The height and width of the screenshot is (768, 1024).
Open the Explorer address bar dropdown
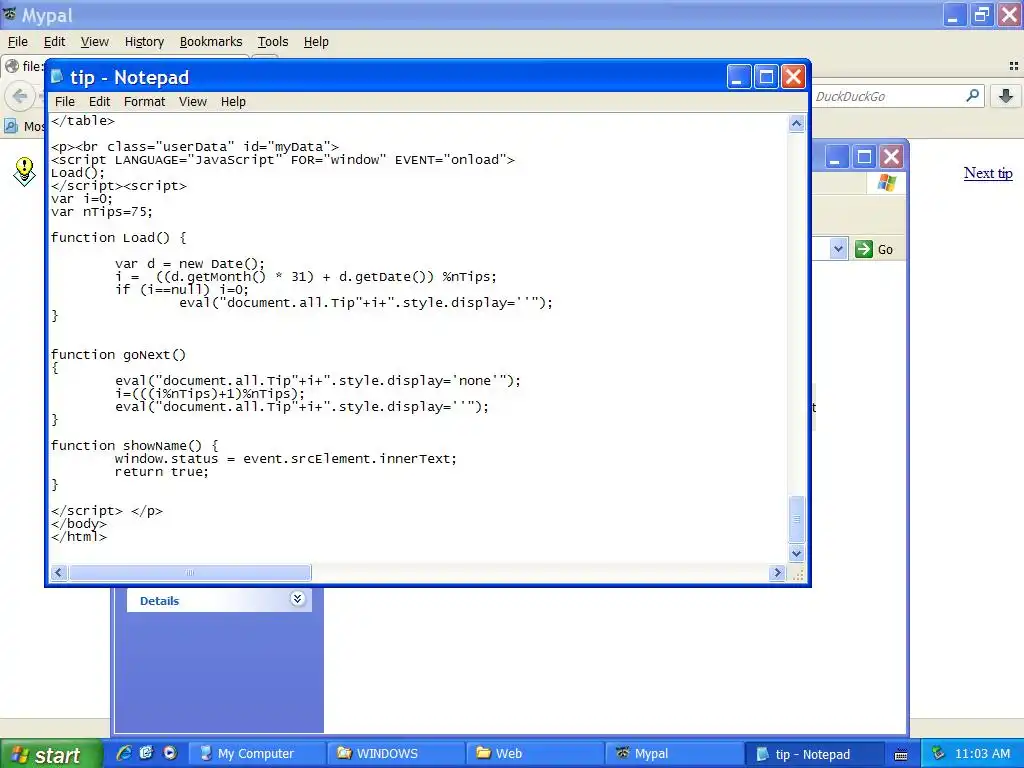839,249
